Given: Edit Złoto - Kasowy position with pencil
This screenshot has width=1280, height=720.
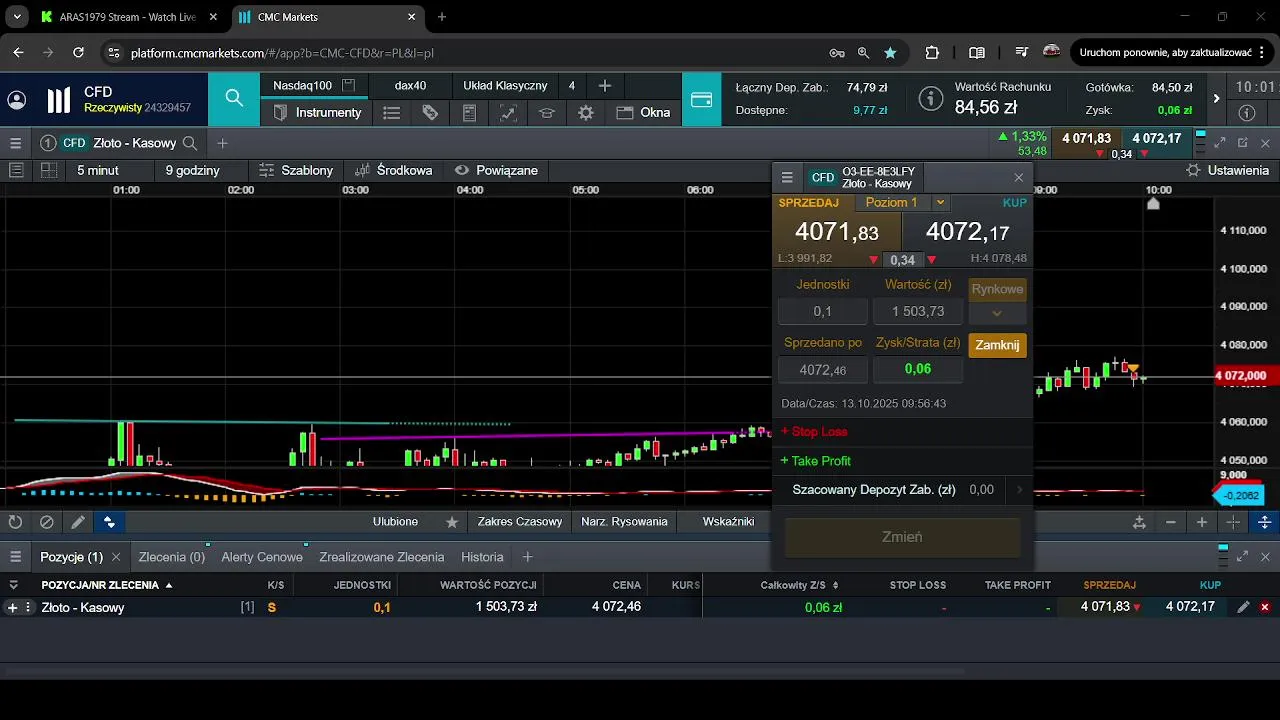Looking at the screenshot, I should click(1243, 607).
